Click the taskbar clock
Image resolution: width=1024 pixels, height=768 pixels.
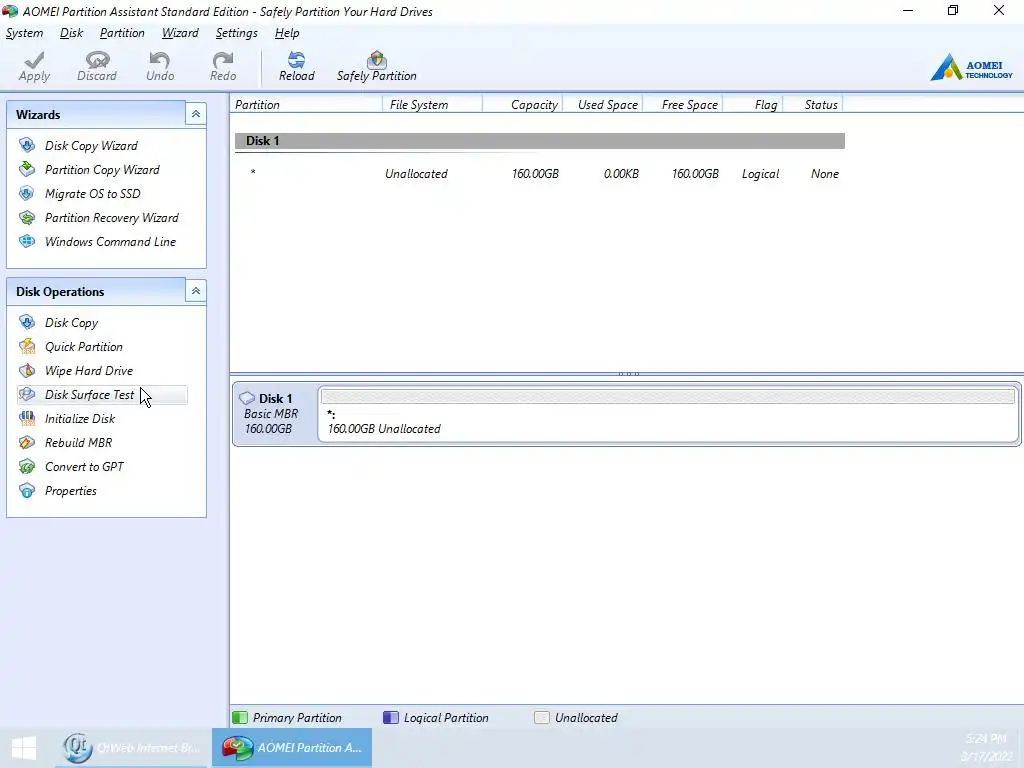point(986,748)
